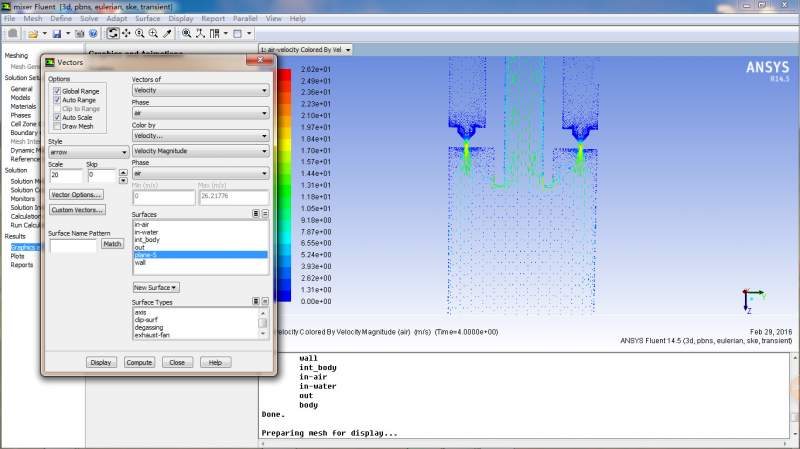The image size is (800, 449).
Task: Click the XYZ axis triad in graphics window
Action: coord(754,300)
